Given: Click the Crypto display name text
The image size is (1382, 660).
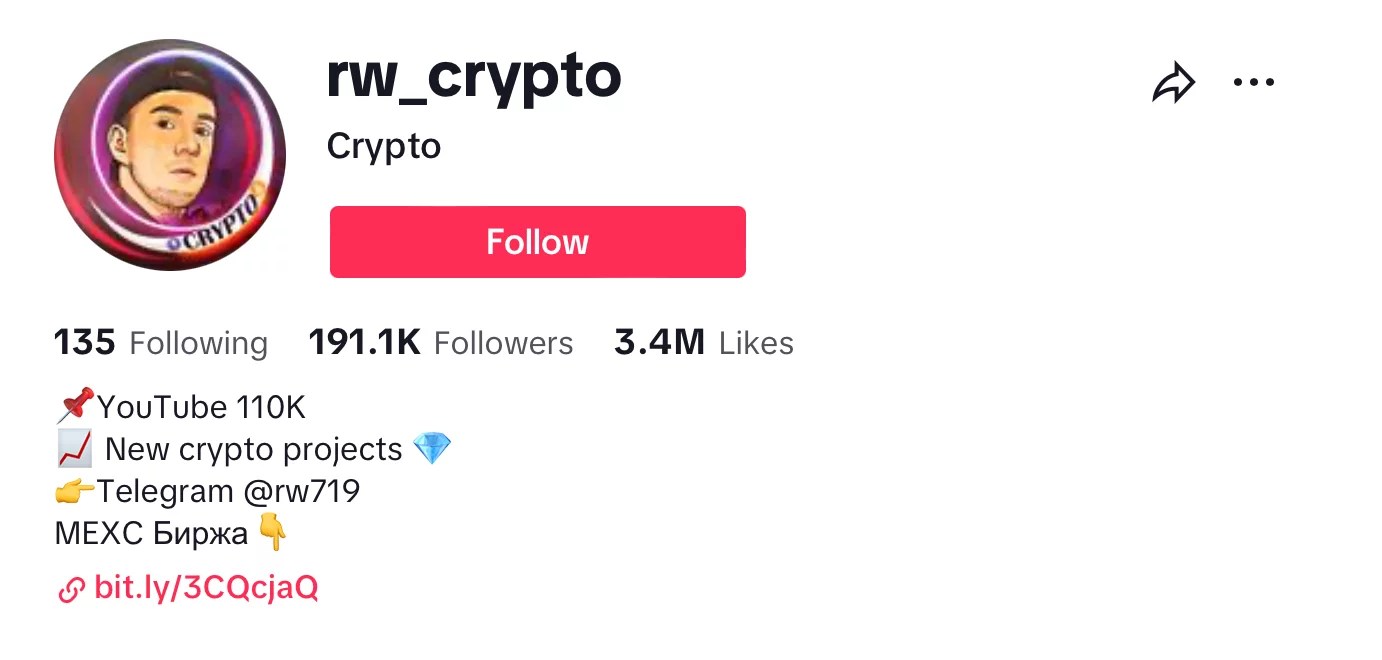Looking at the screenshot, I should tap(384, 146).
